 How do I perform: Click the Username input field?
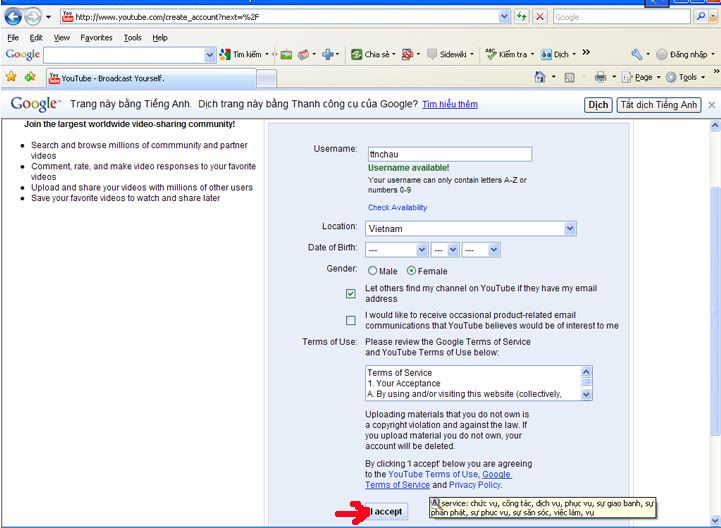[450, 154]
